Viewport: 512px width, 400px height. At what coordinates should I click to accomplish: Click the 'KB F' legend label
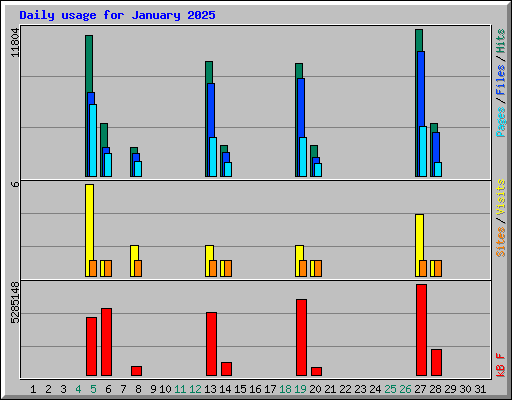pyautogui.click(x=500, y=365)
